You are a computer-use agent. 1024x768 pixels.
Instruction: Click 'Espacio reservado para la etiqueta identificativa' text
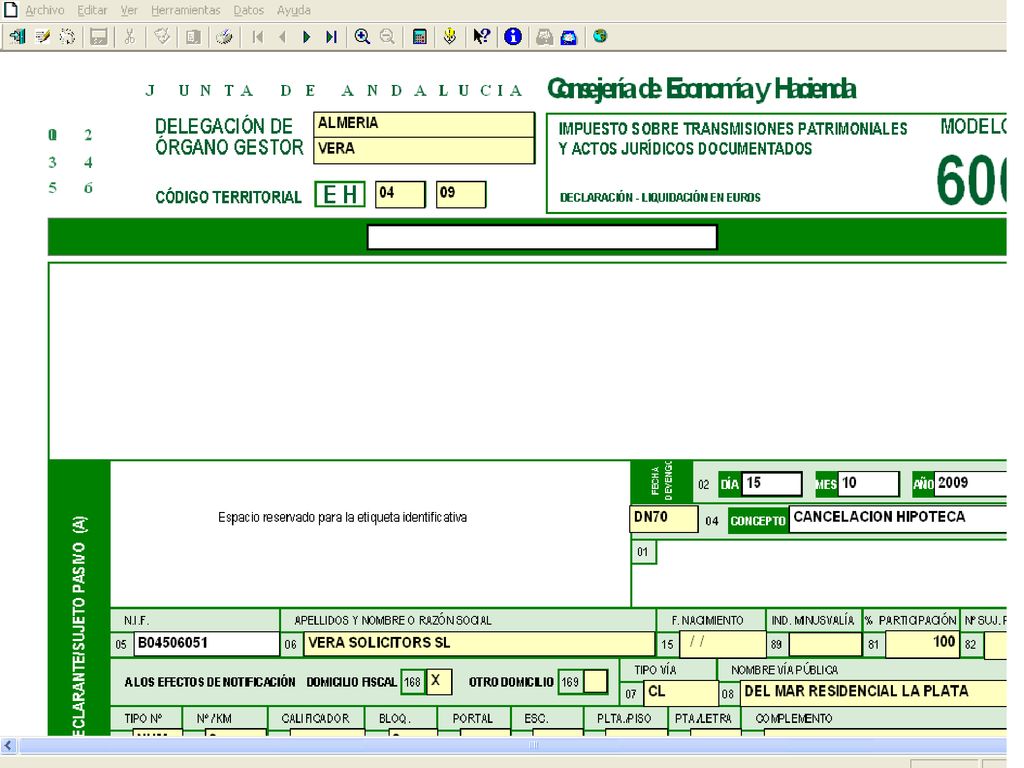[x=342, y=517]
